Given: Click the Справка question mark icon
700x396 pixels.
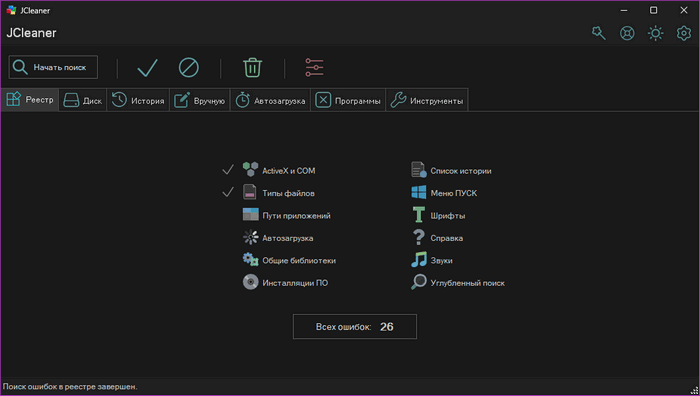Looking at the screenshot, I should point(418,237).
